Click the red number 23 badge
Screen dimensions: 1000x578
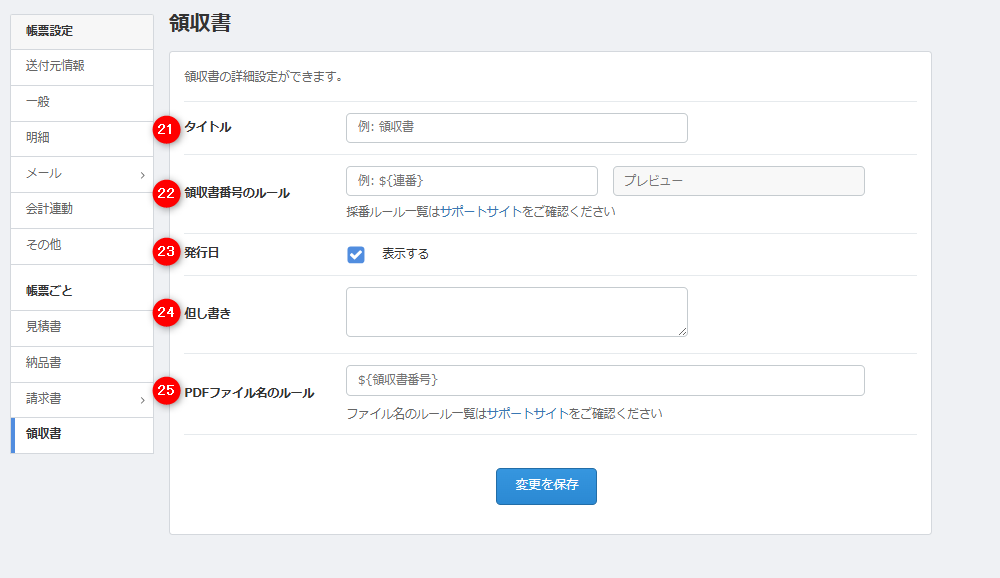click(166, 252)
